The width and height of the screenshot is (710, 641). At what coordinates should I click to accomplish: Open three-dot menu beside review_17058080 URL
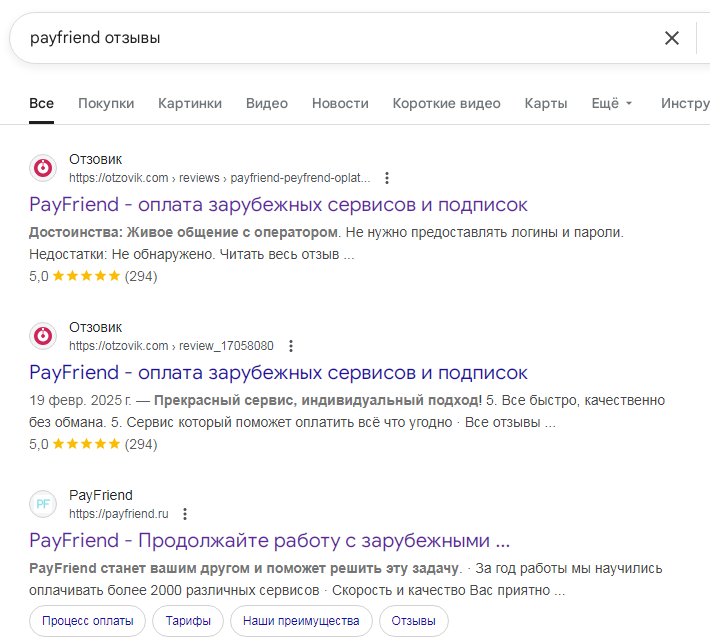point(291,346)
